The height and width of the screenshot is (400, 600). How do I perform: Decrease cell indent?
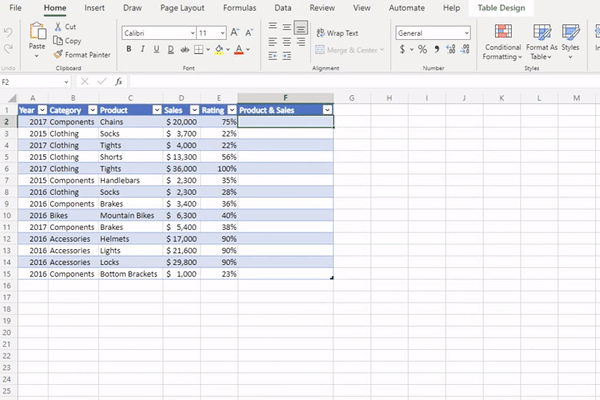point(272,56)
